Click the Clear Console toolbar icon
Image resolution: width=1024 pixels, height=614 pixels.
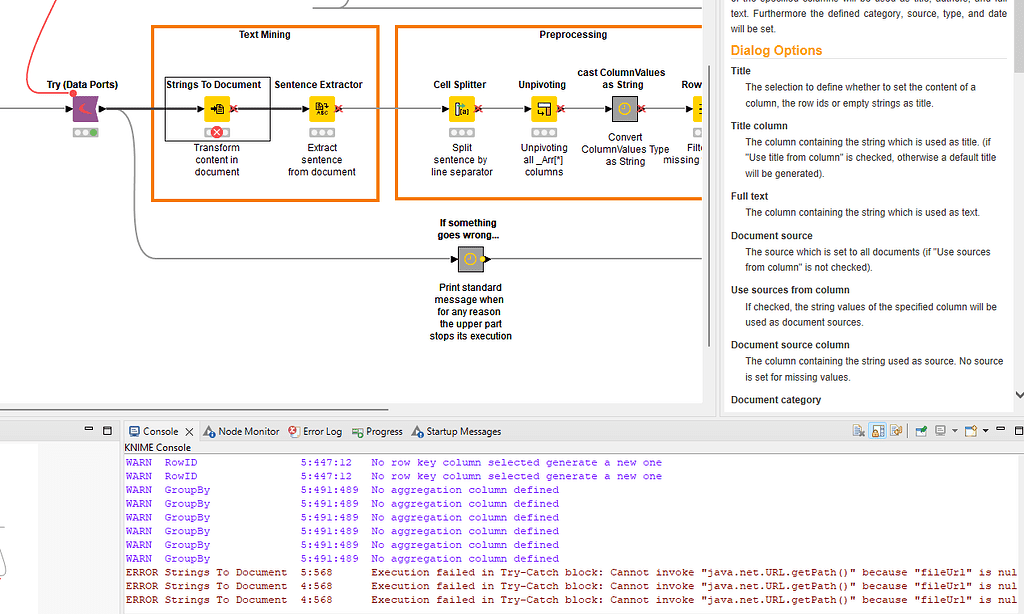coord(858,429)
